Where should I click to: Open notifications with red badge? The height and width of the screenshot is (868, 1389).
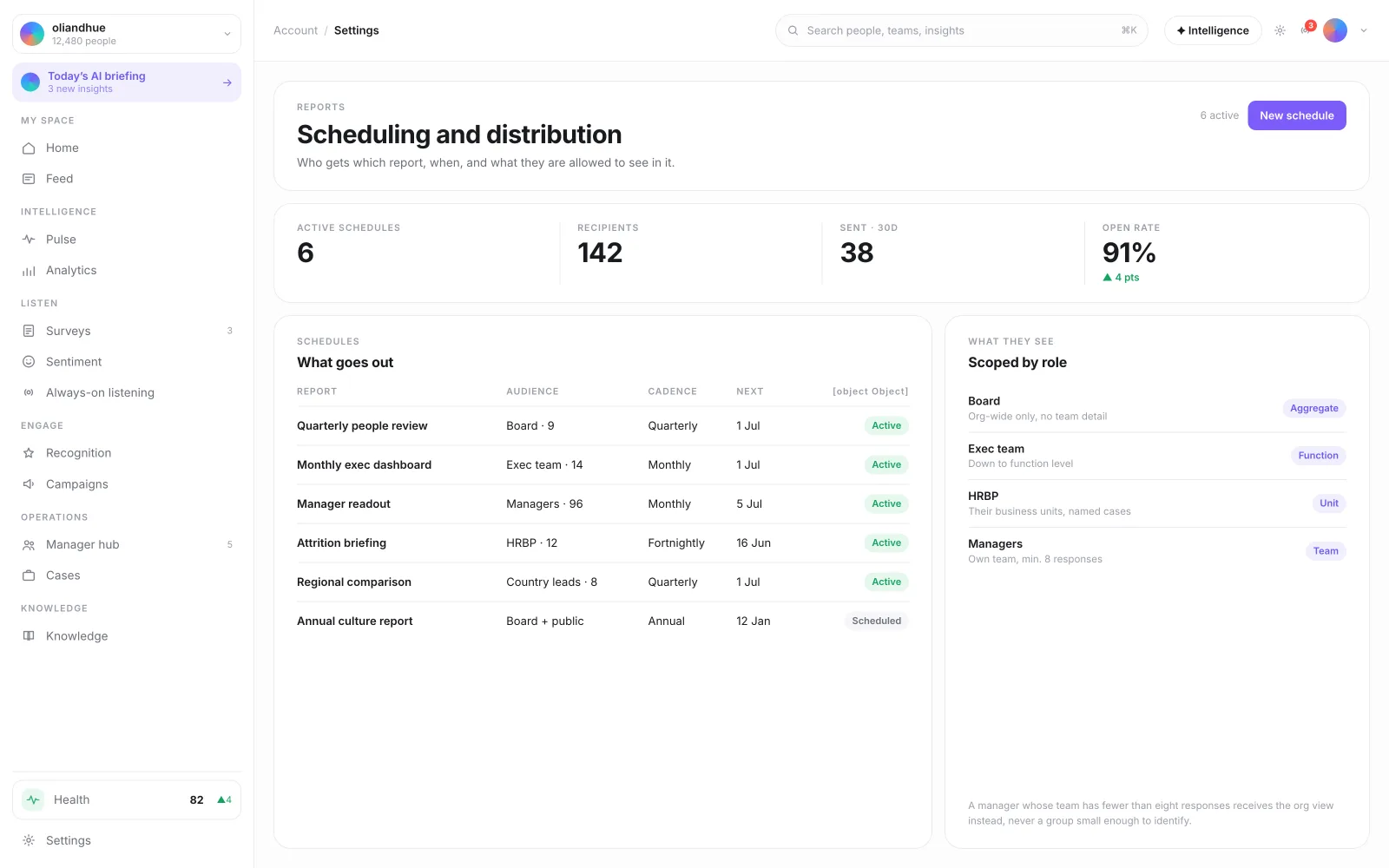click(x=1307, y=29)
